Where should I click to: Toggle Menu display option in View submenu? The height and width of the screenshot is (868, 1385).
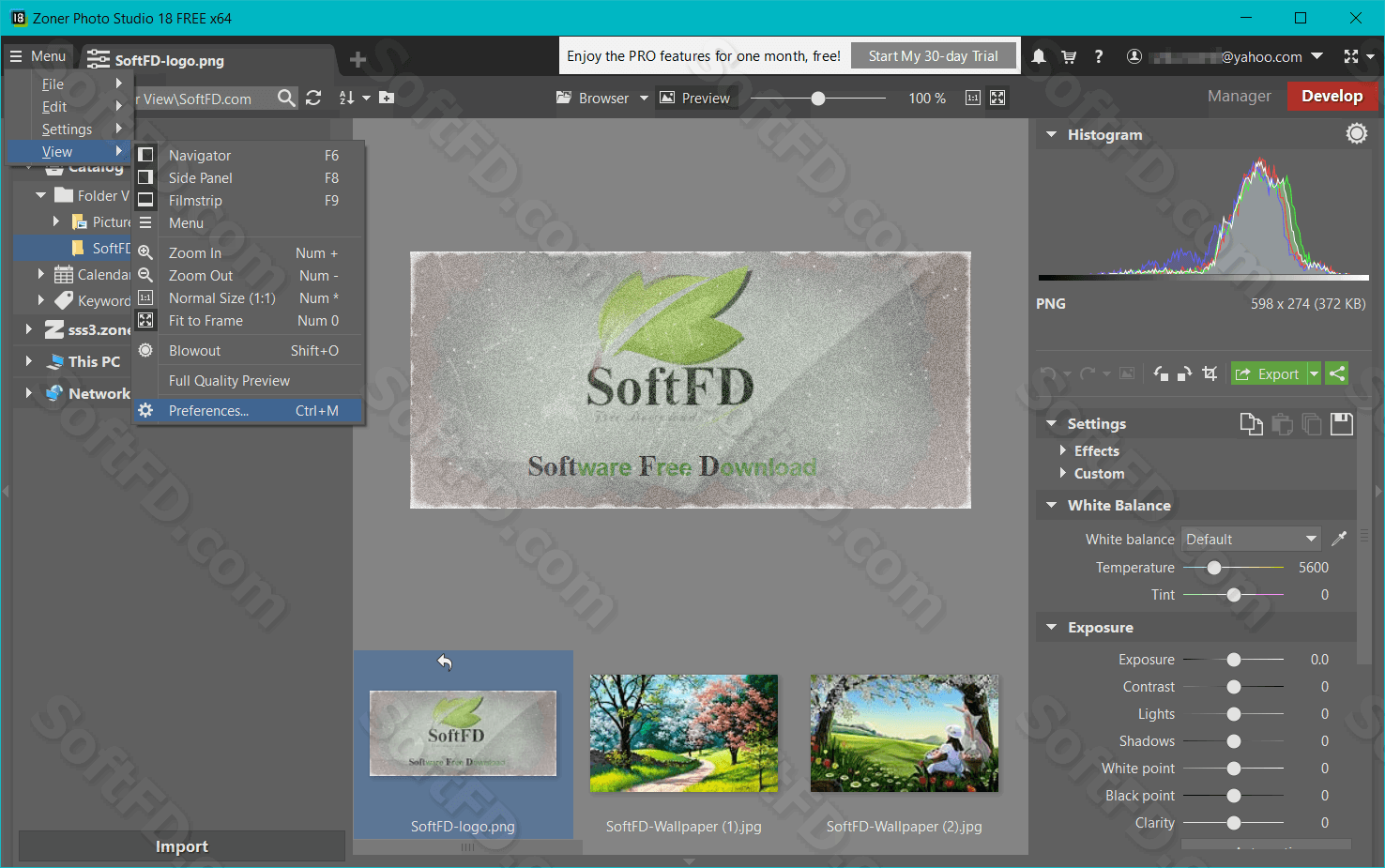(249, 223)
